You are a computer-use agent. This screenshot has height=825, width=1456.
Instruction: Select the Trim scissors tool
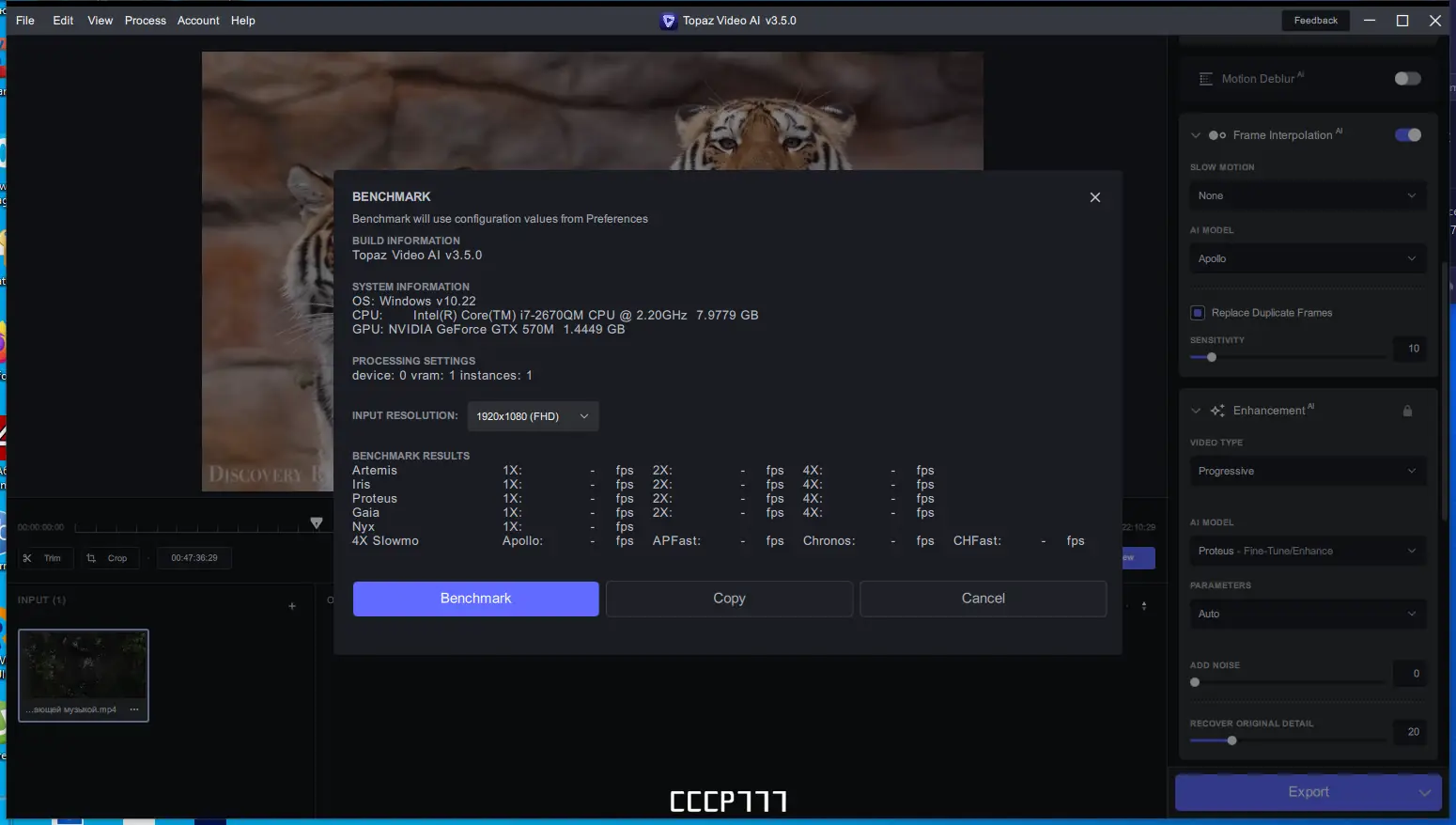point(43,558)
